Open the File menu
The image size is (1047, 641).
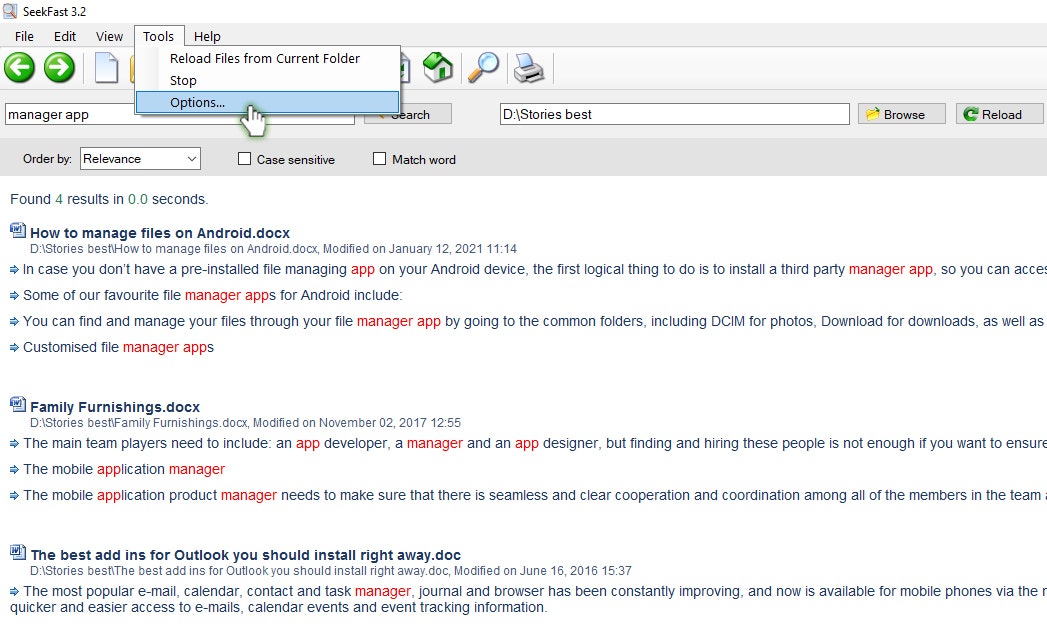click(x=24, y=37)
